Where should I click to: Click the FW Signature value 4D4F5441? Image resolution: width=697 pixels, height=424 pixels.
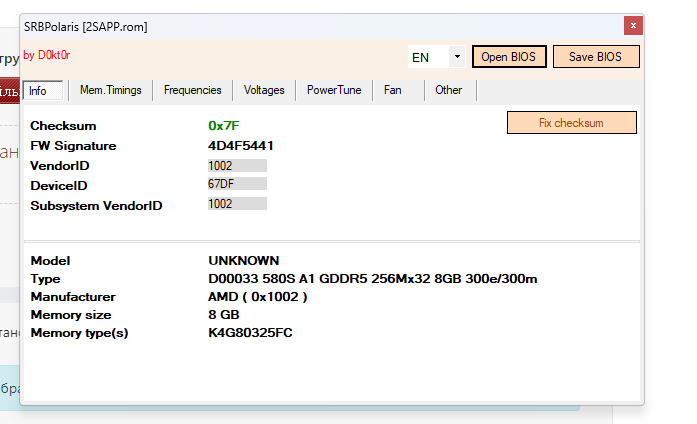(x=241, y=146)
